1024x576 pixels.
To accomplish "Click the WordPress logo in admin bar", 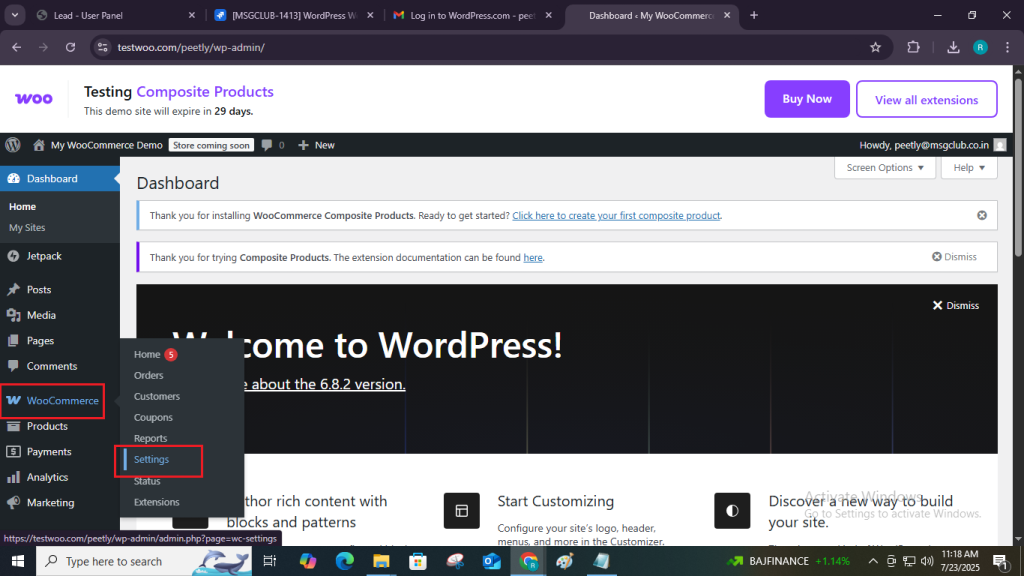I will click(x=13, y=145).
